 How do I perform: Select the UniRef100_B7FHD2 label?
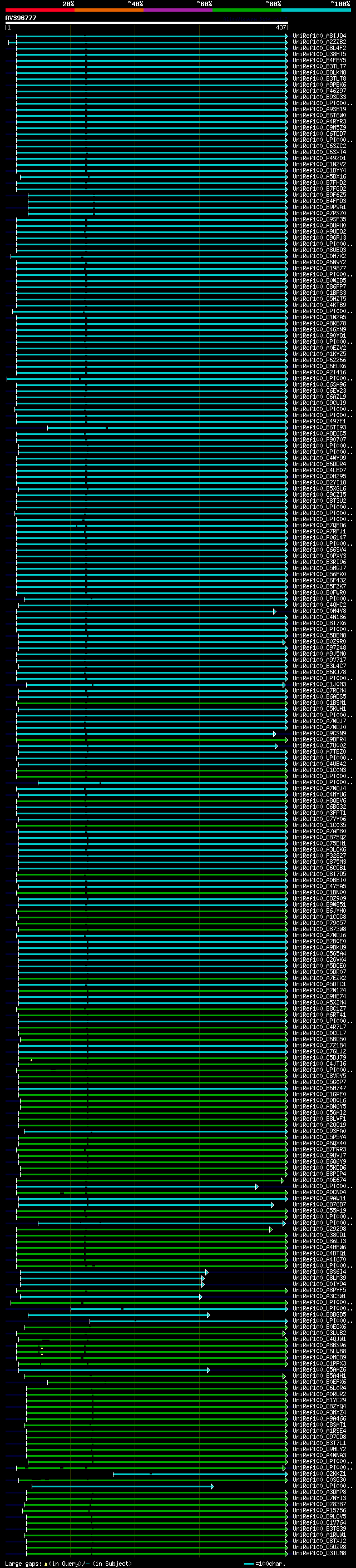click(319, 182)
